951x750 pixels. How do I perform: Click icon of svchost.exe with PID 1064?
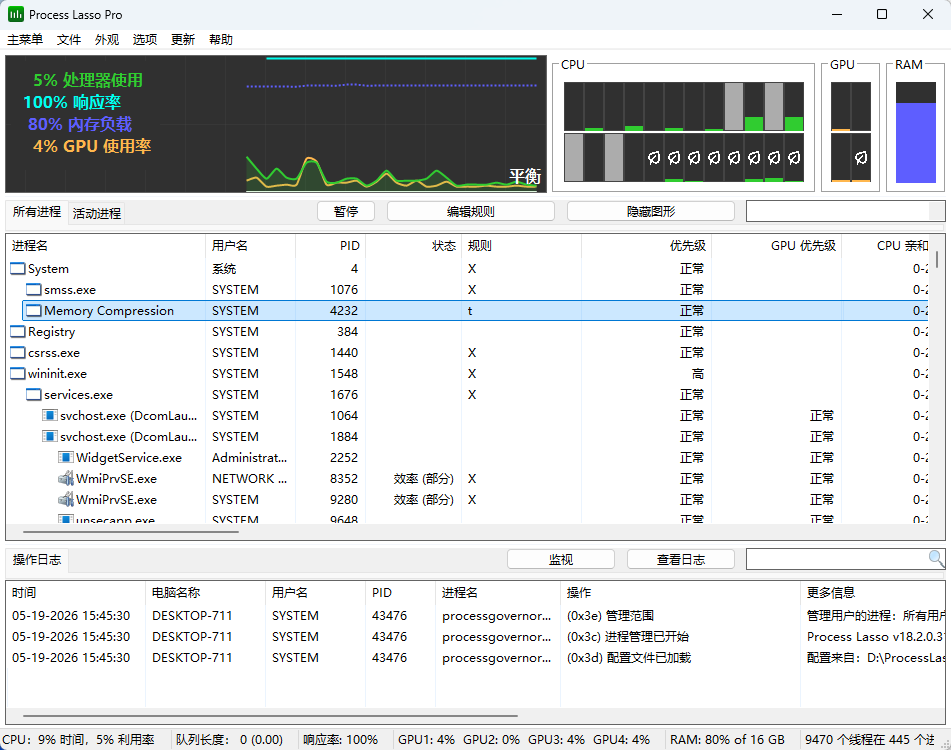coord(50,415)
